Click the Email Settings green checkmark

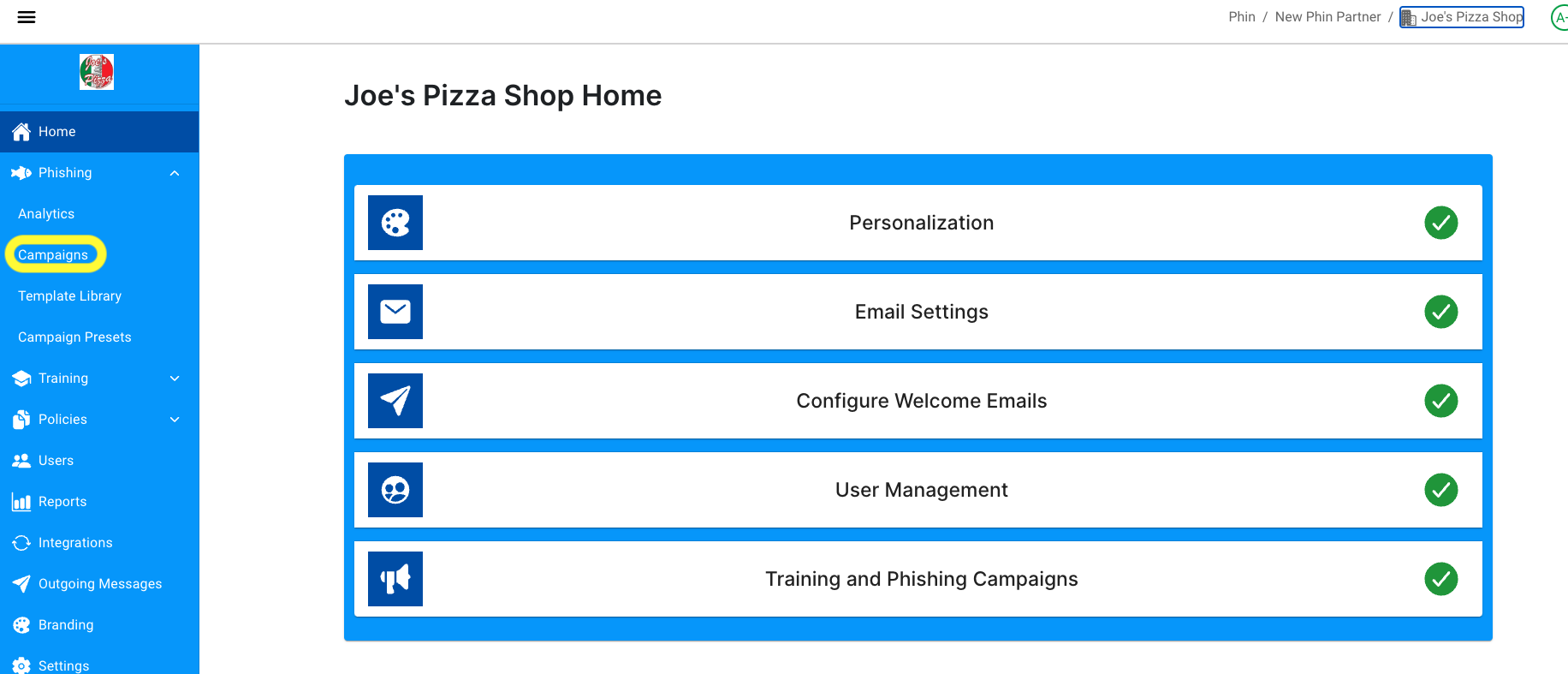coord(1441,312)
